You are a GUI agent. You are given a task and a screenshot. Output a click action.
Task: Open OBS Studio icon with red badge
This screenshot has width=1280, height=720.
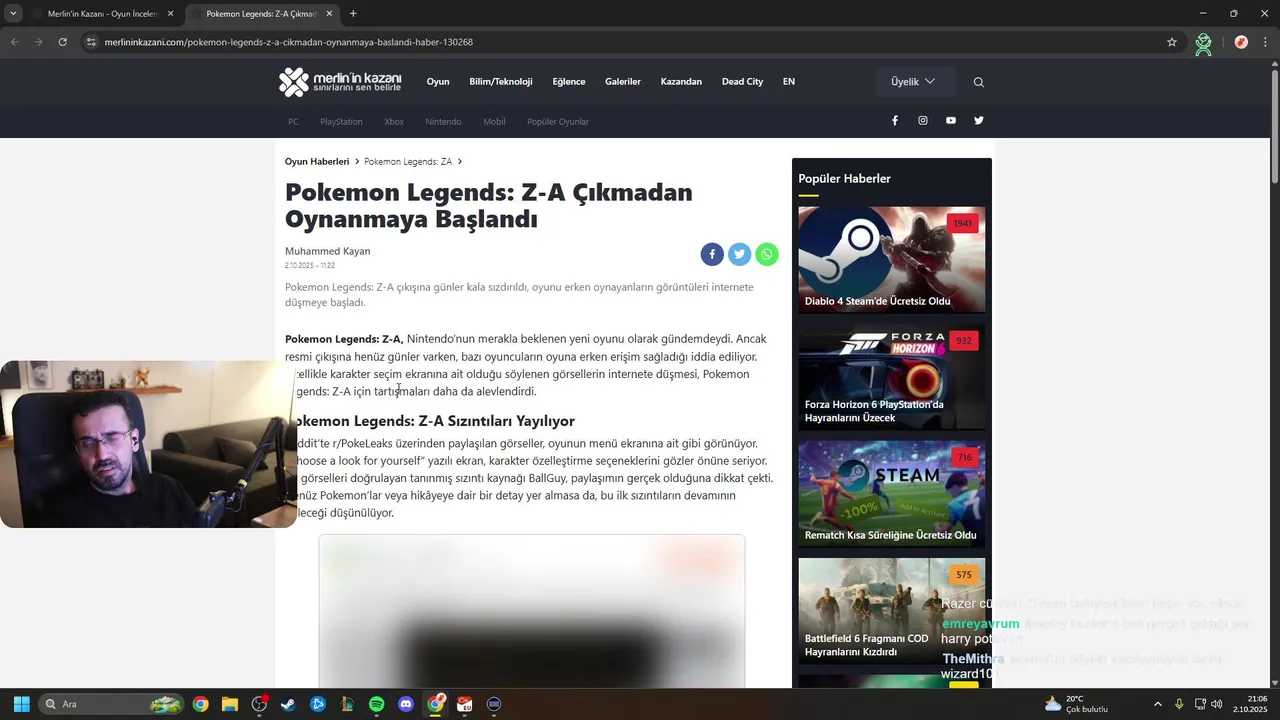259,704
